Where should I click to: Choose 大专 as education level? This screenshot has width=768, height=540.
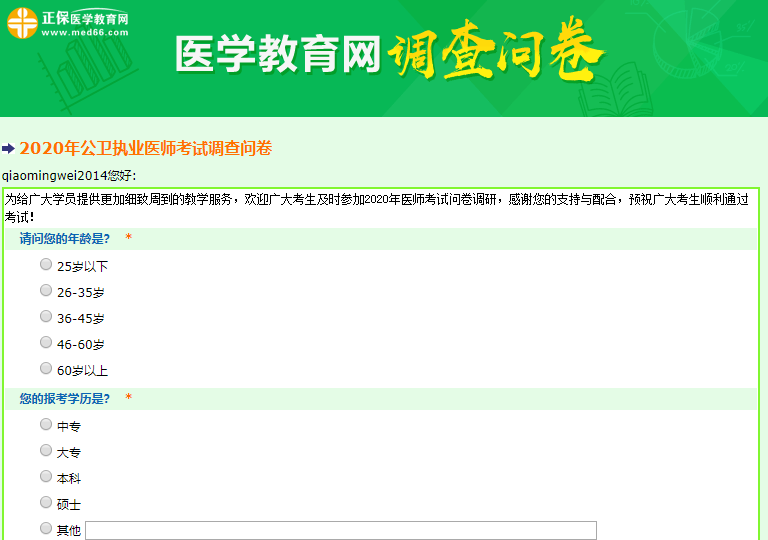(x=46, y=451)
